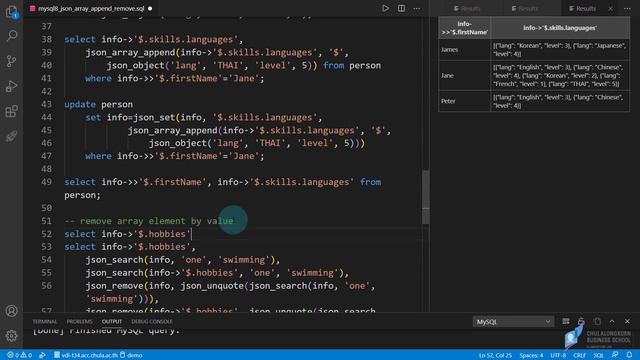Place cursor on 'update person' line

98,104
